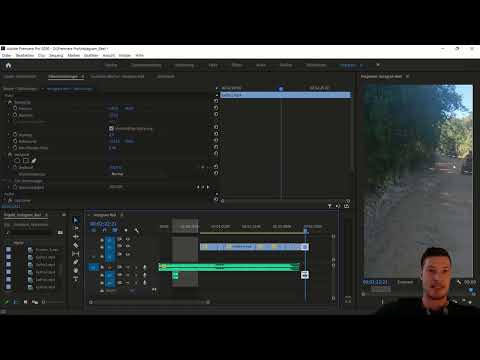
Task: Open timeline display settings wrench
Action: click(136, 230)
